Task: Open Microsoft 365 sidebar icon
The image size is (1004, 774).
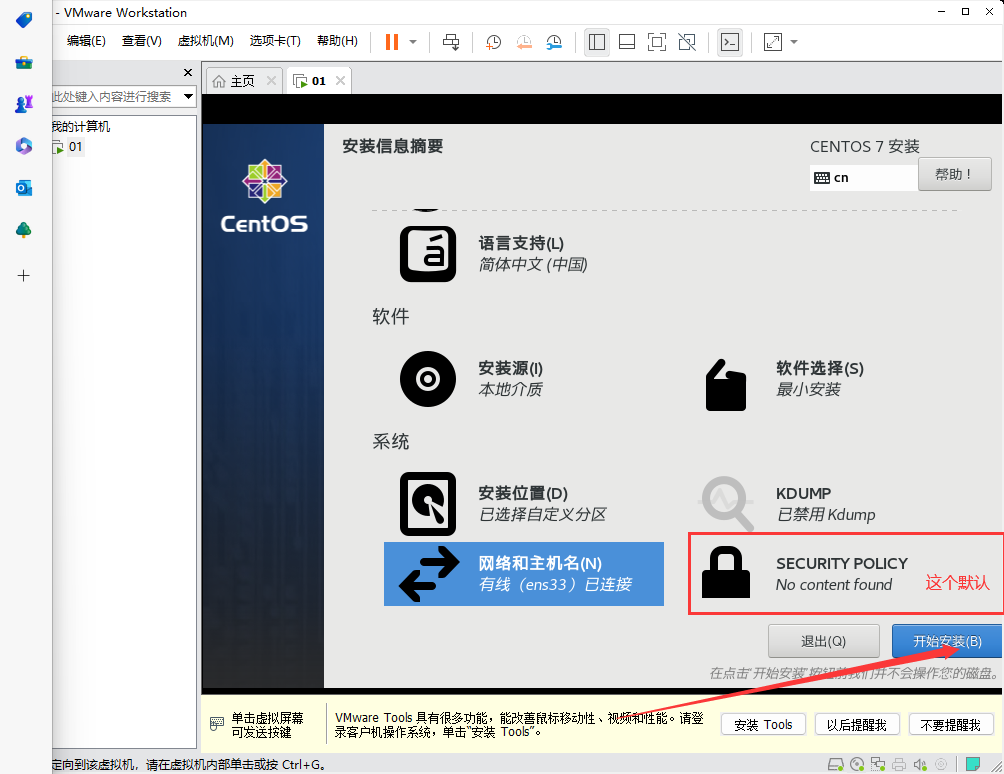Action: tap(24, 146)
